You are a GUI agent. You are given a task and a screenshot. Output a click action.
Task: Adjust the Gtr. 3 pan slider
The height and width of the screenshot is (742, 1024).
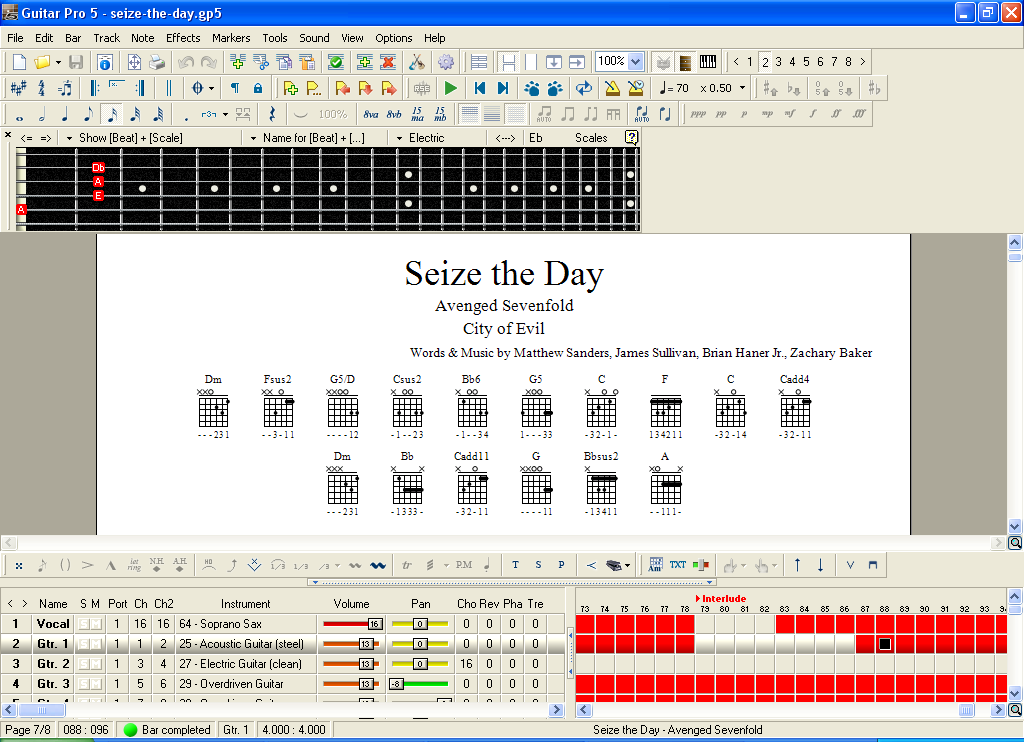[x=420, y=684]
